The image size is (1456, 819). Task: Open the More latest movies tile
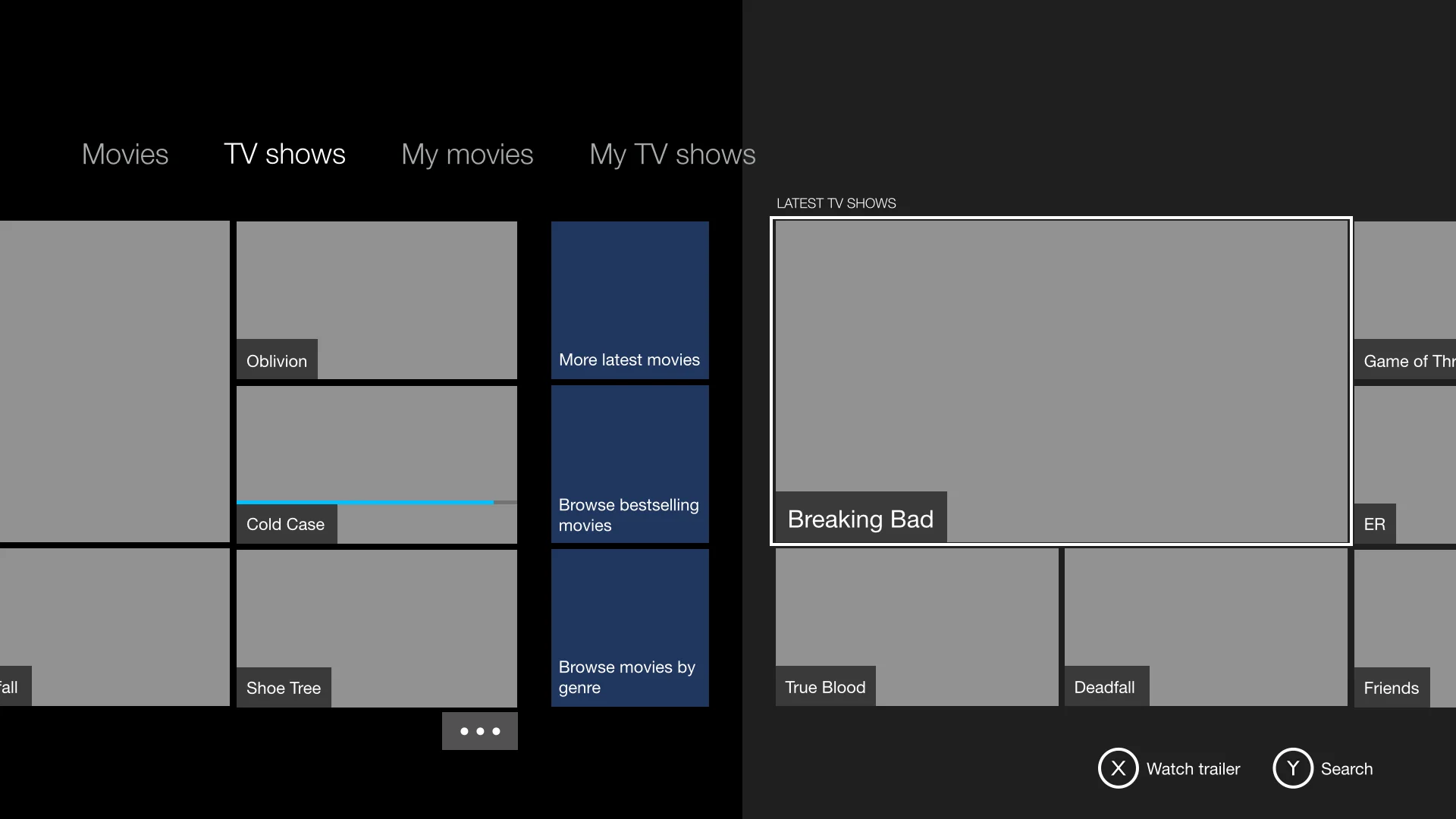tap(629, 300)
